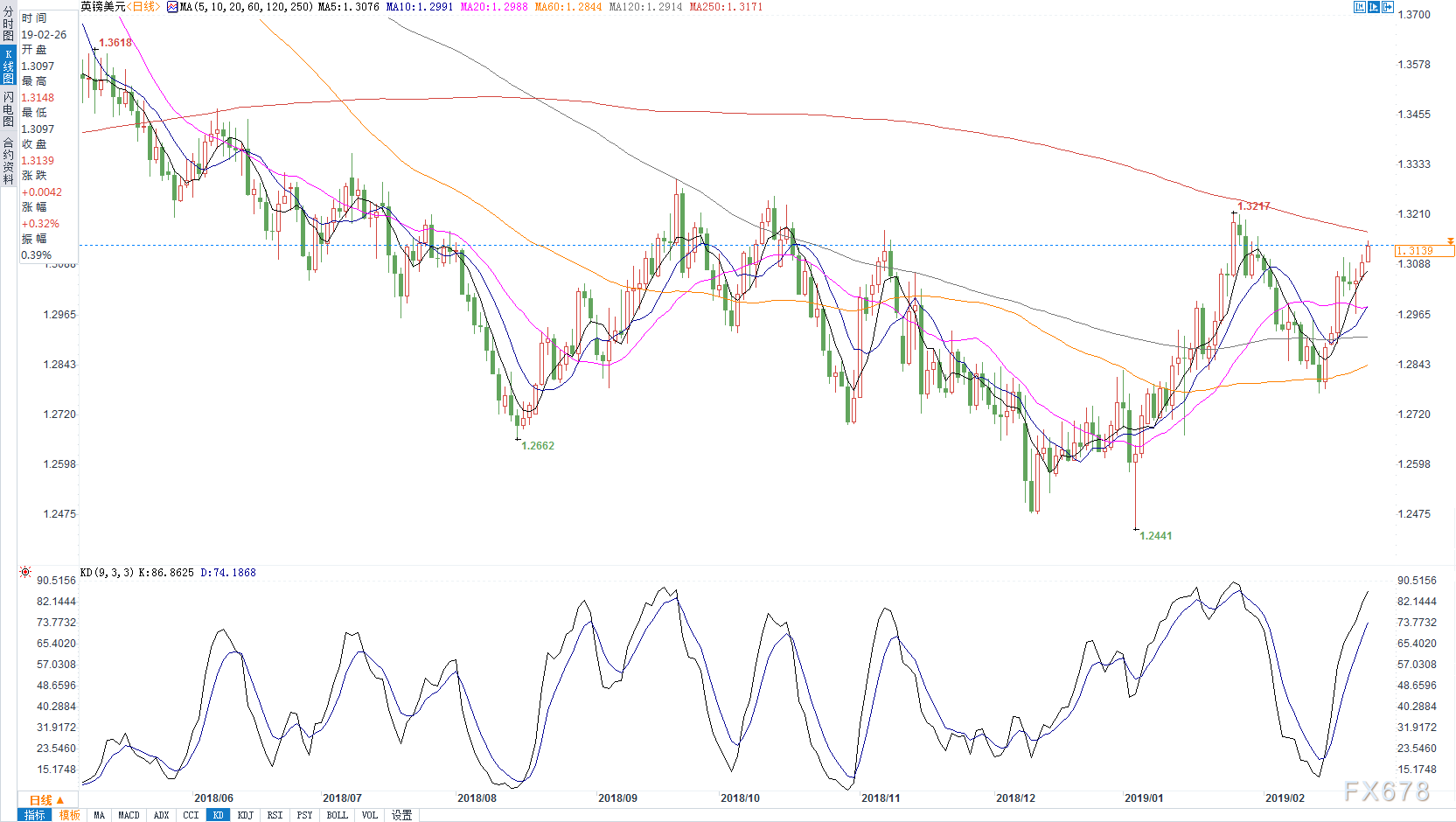Screen dimensions: 1456x822
Task: Switch indicator to BOLL
Action: tap(337, 815)
